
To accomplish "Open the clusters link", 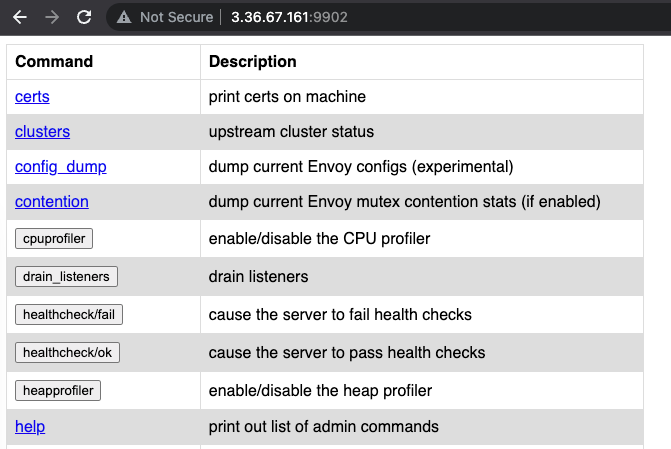I will click(42, 132).
